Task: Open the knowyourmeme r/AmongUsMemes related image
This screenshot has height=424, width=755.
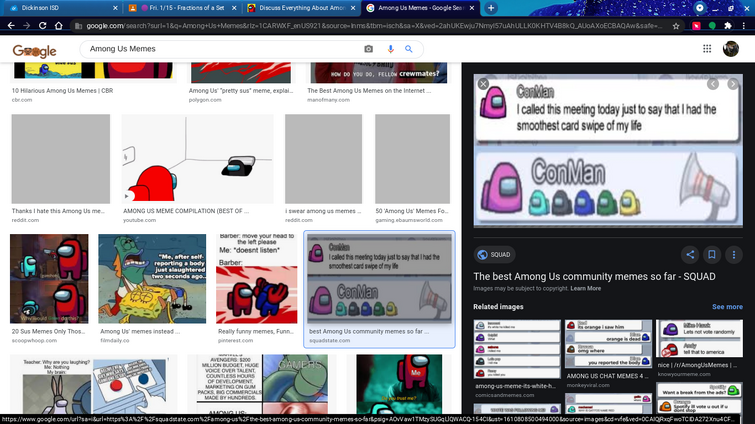Action: tap(699, 339)
